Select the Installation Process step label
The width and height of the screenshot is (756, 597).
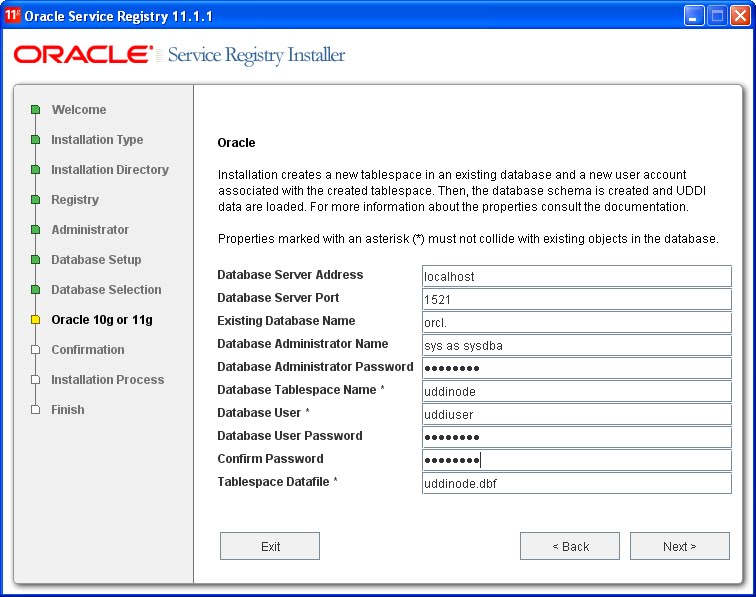click(x=108, y=380)
